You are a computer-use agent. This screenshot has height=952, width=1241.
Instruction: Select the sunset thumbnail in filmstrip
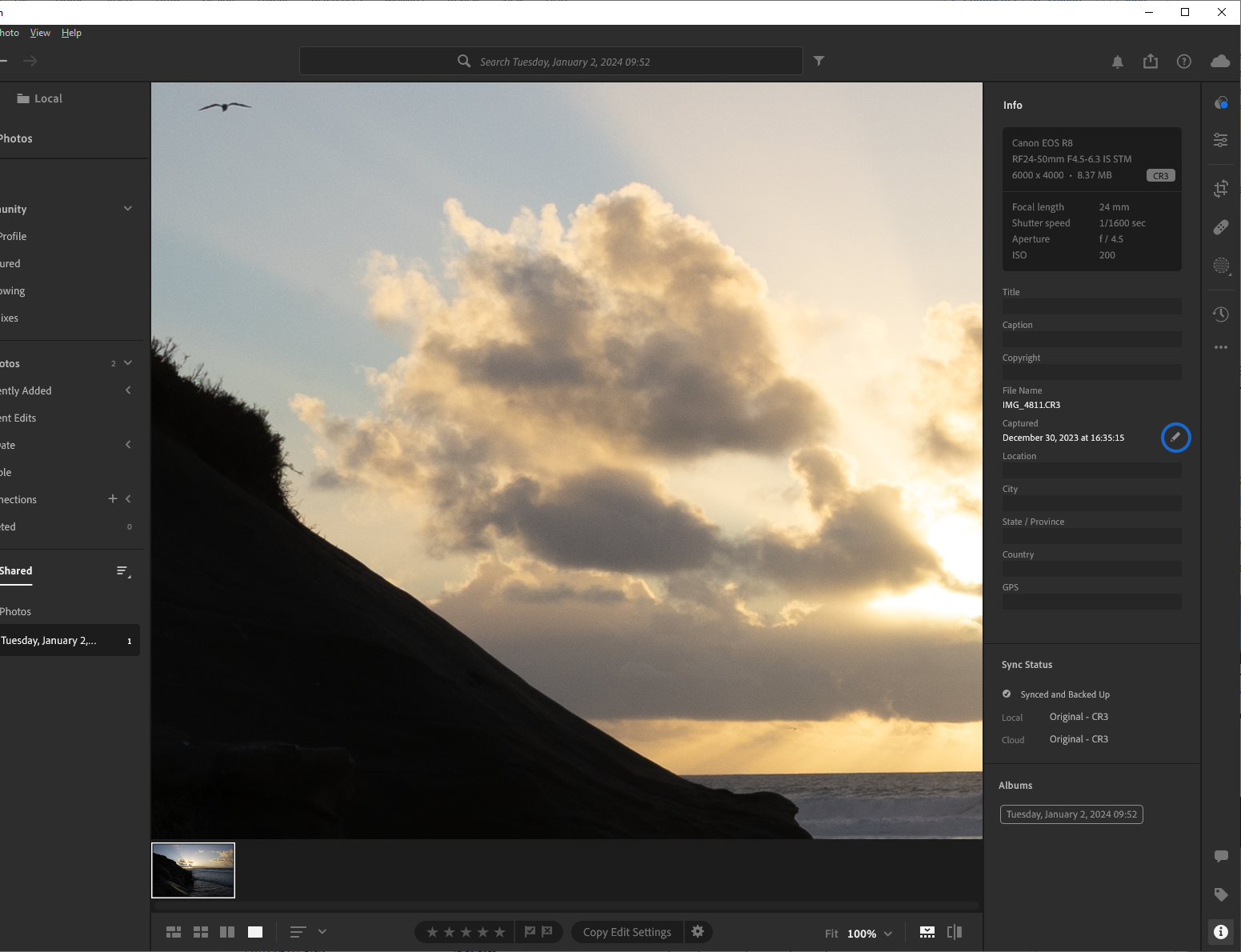pyautogui.click(x=193, y=870)
